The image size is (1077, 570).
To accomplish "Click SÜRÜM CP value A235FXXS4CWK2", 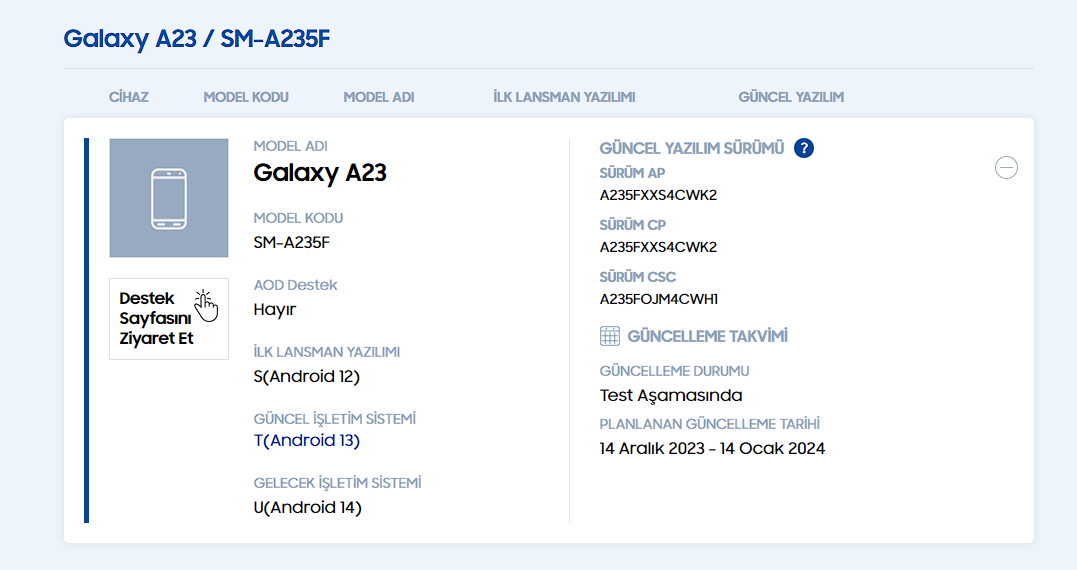I will 658,247.
